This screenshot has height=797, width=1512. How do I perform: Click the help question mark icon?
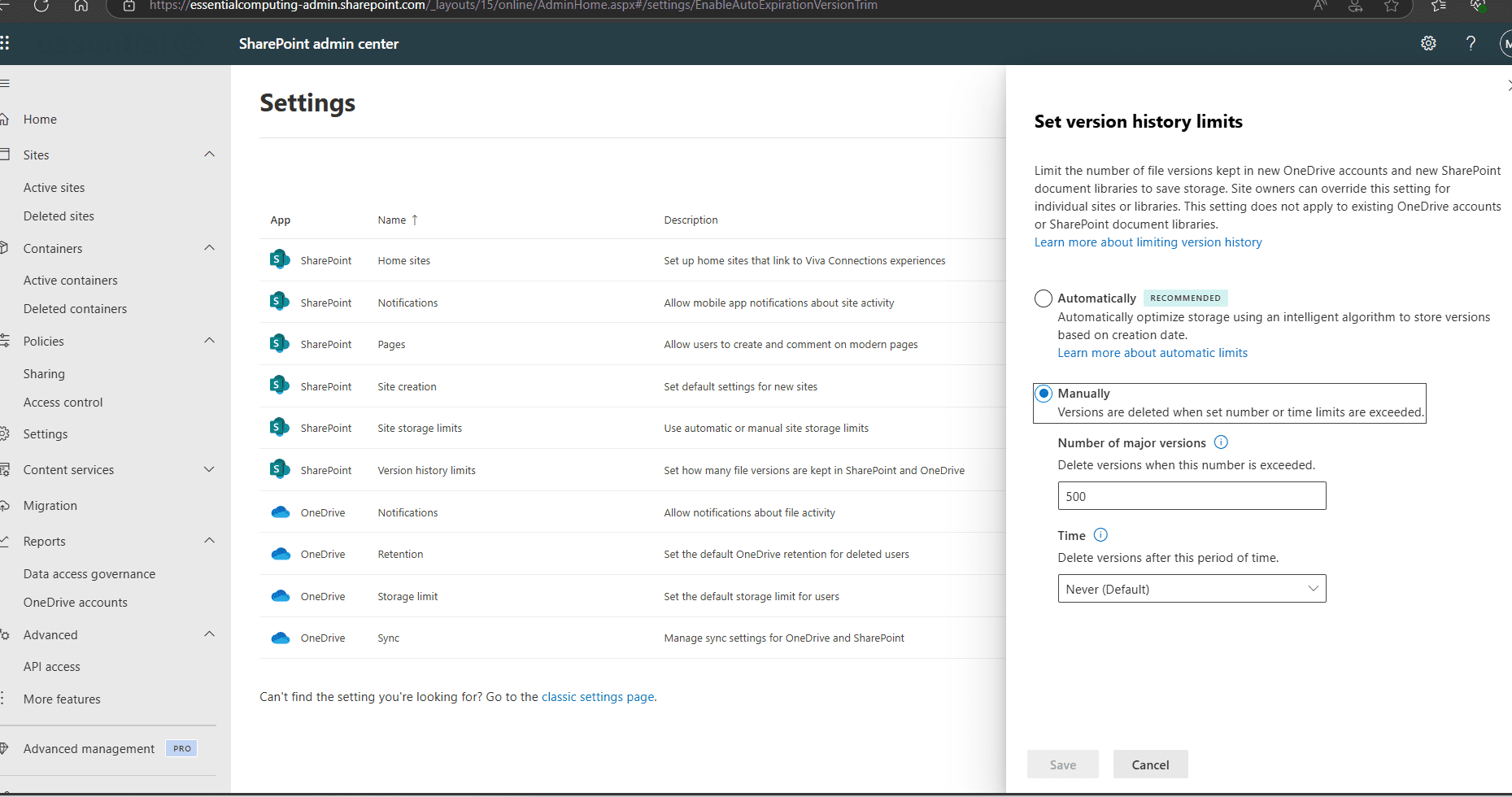(1471, 43)
